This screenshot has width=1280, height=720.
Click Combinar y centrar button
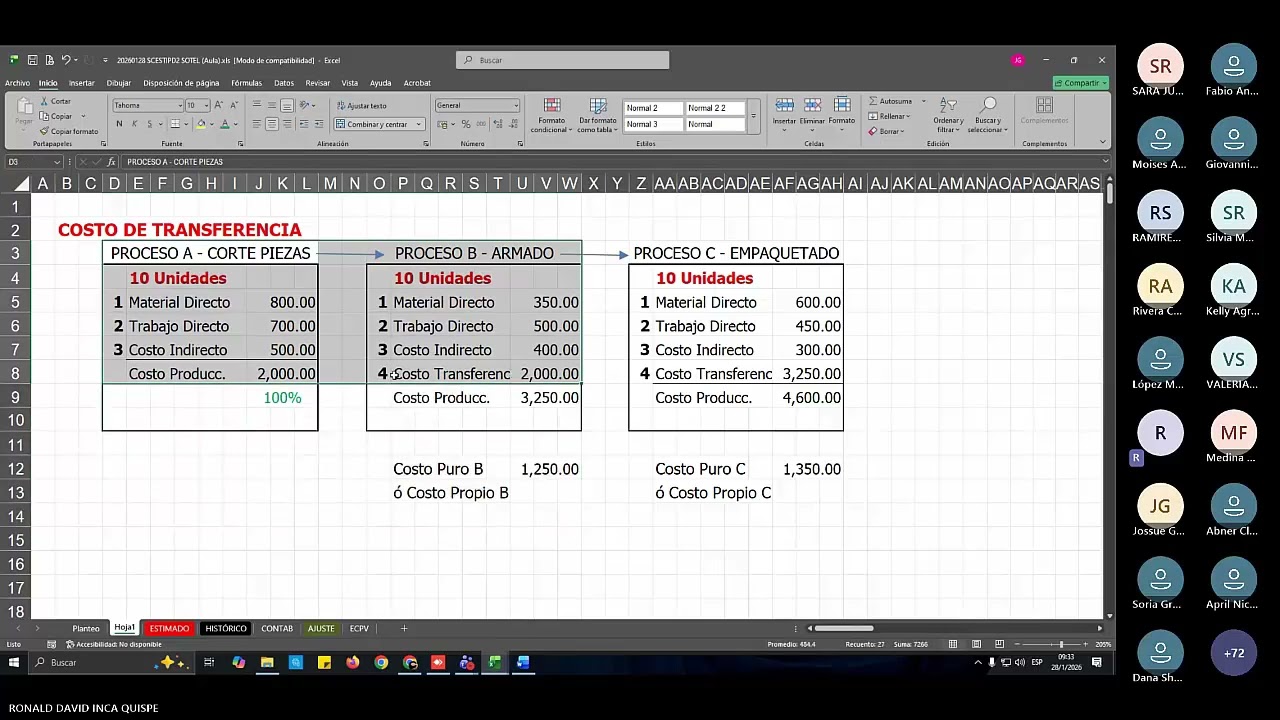pos(379,124)
